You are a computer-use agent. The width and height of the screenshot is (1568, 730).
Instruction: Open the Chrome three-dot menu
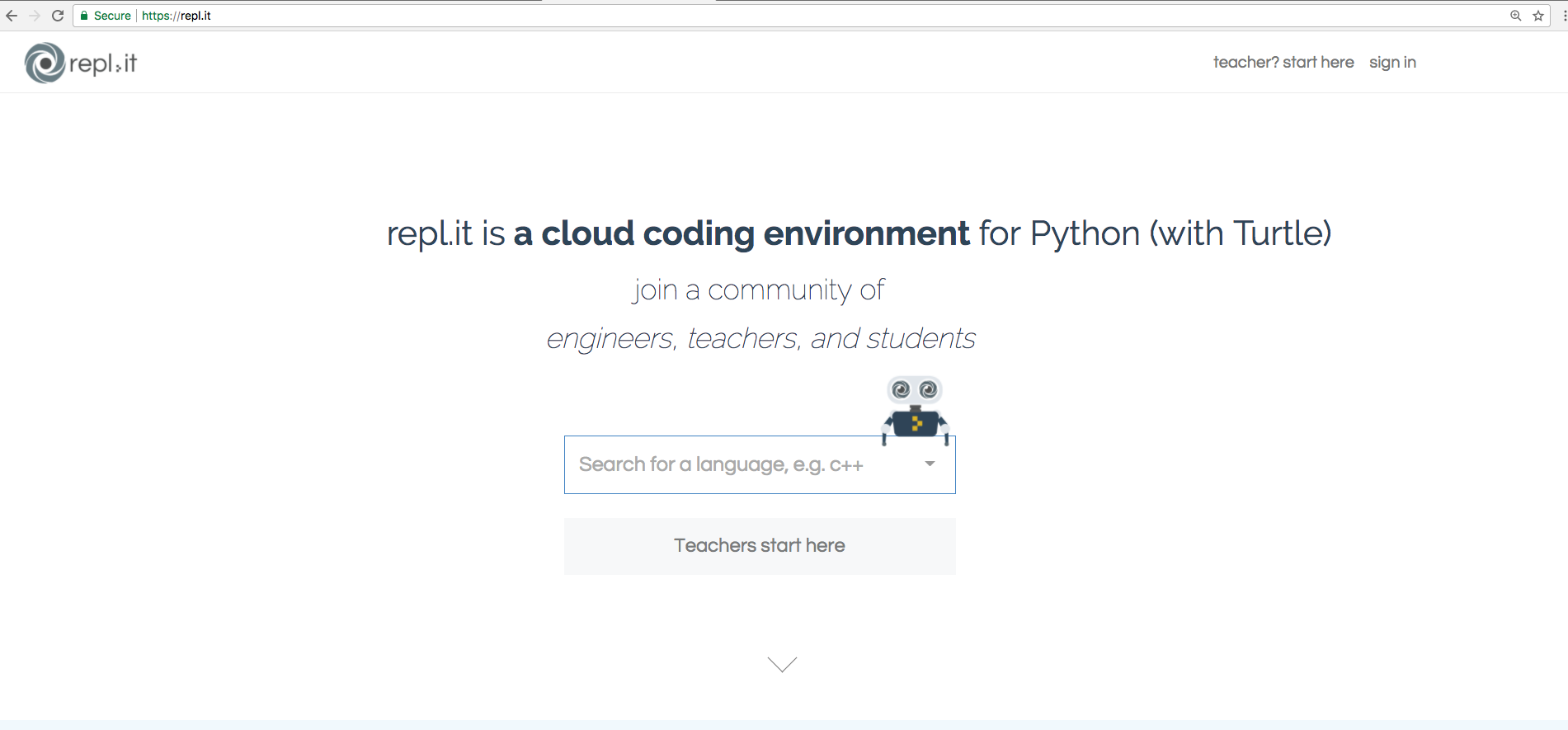(x=1564, y=16)
